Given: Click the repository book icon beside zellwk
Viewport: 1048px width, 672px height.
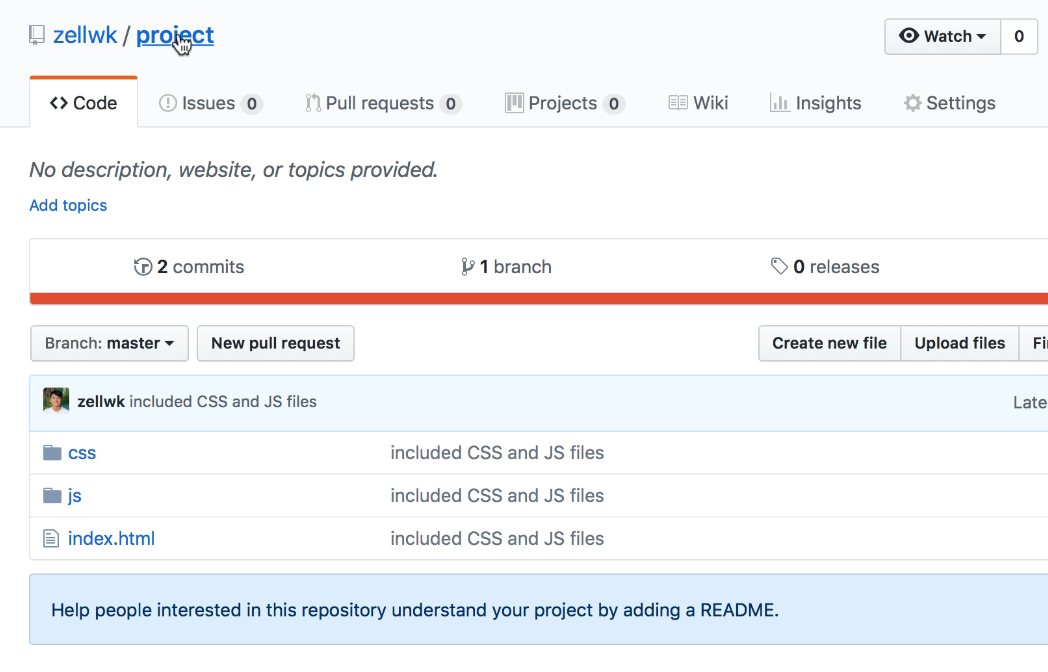Looking at the screenshot, I should pos(37,33).
